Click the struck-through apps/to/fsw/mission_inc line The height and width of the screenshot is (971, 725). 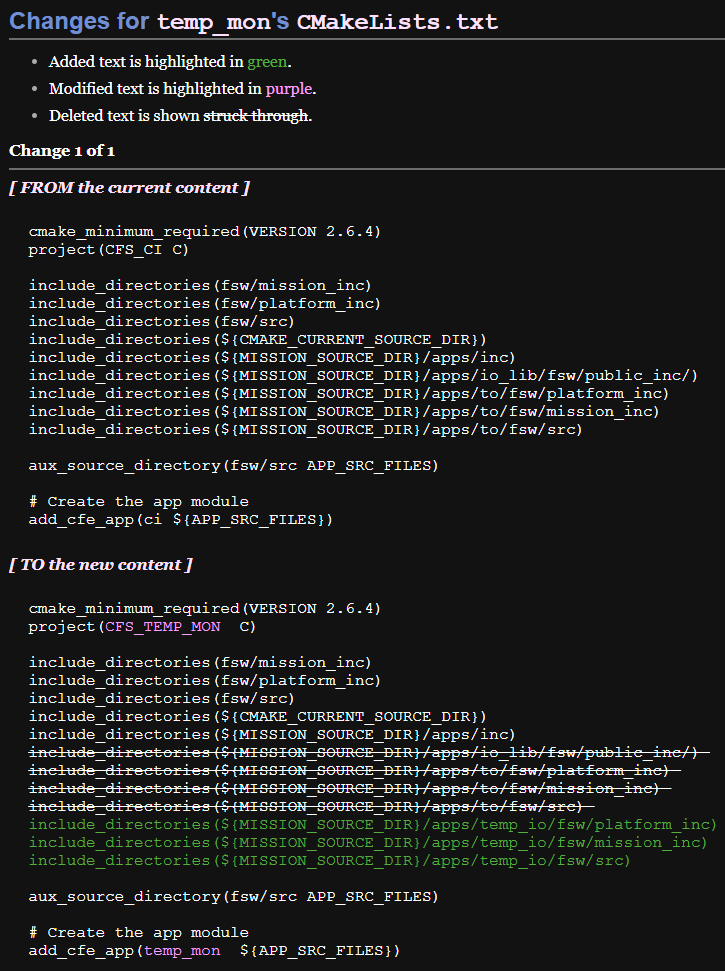coord(349,789)
